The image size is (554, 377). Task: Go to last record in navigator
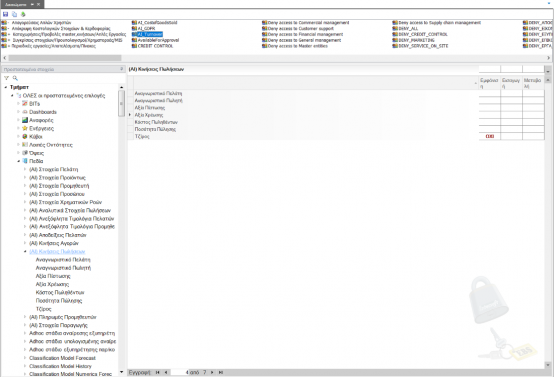coord(221,372)
